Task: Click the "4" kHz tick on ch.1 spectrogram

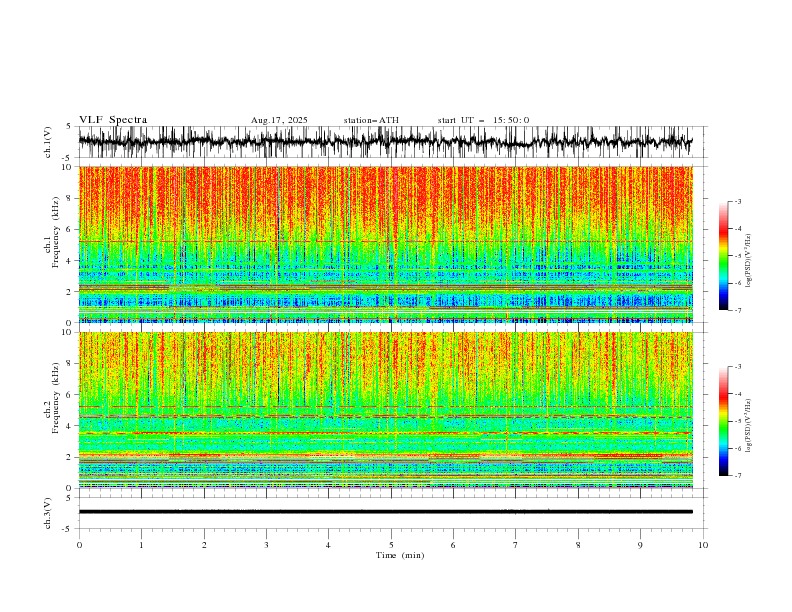Action: pyautogui.click(x=70, y=261)
